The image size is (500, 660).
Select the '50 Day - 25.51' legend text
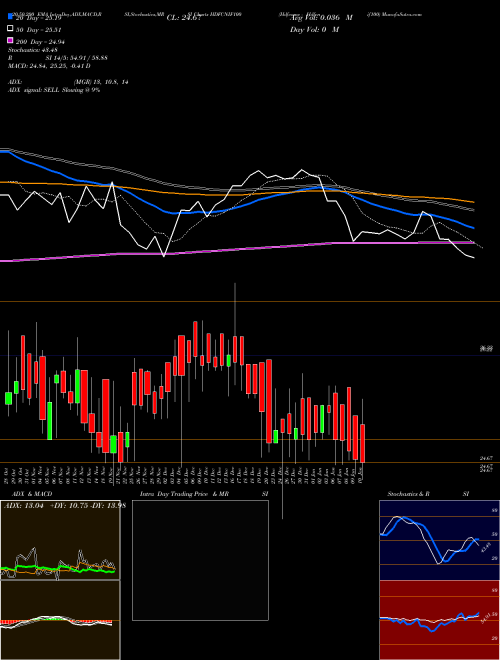(x=39, y=30)
